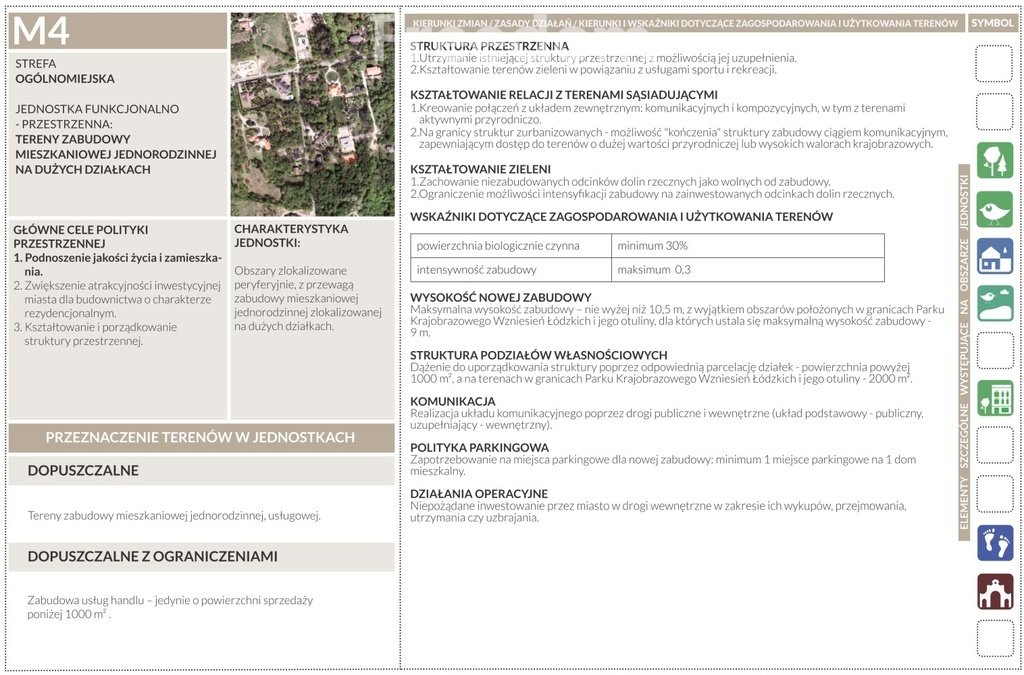Select 'Tereny zabudowy mieszkaniowej jednorodzinnej, usługowej' line

click(x=174, y=516)
